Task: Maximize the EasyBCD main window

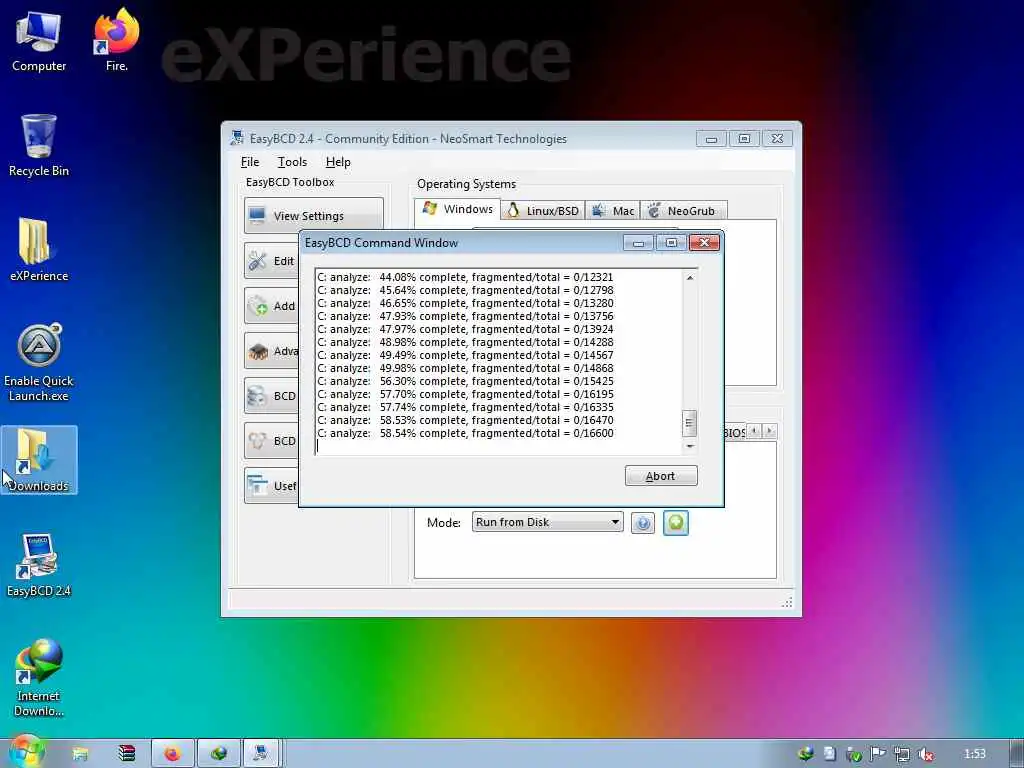Action: (744, 138)
